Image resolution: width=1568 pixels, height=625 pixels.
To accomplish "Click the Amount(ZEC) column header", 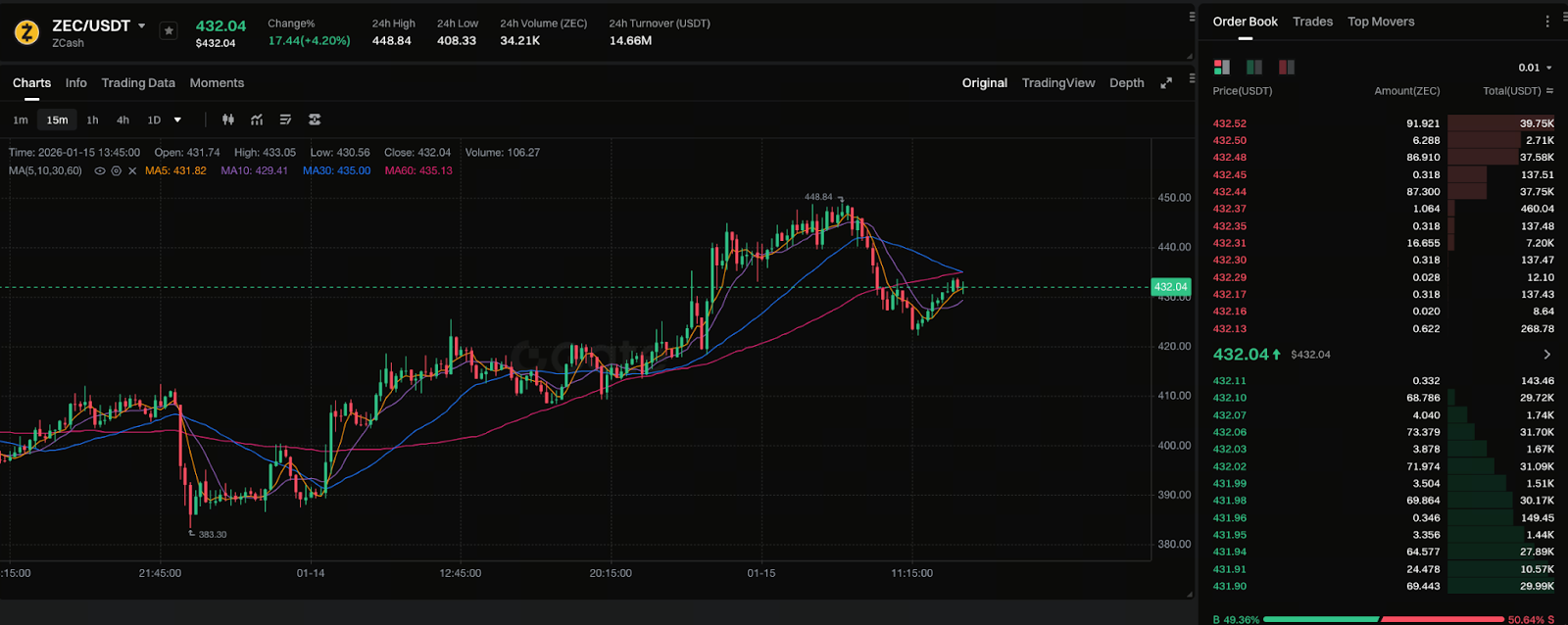I will (x=1407, y=91).
